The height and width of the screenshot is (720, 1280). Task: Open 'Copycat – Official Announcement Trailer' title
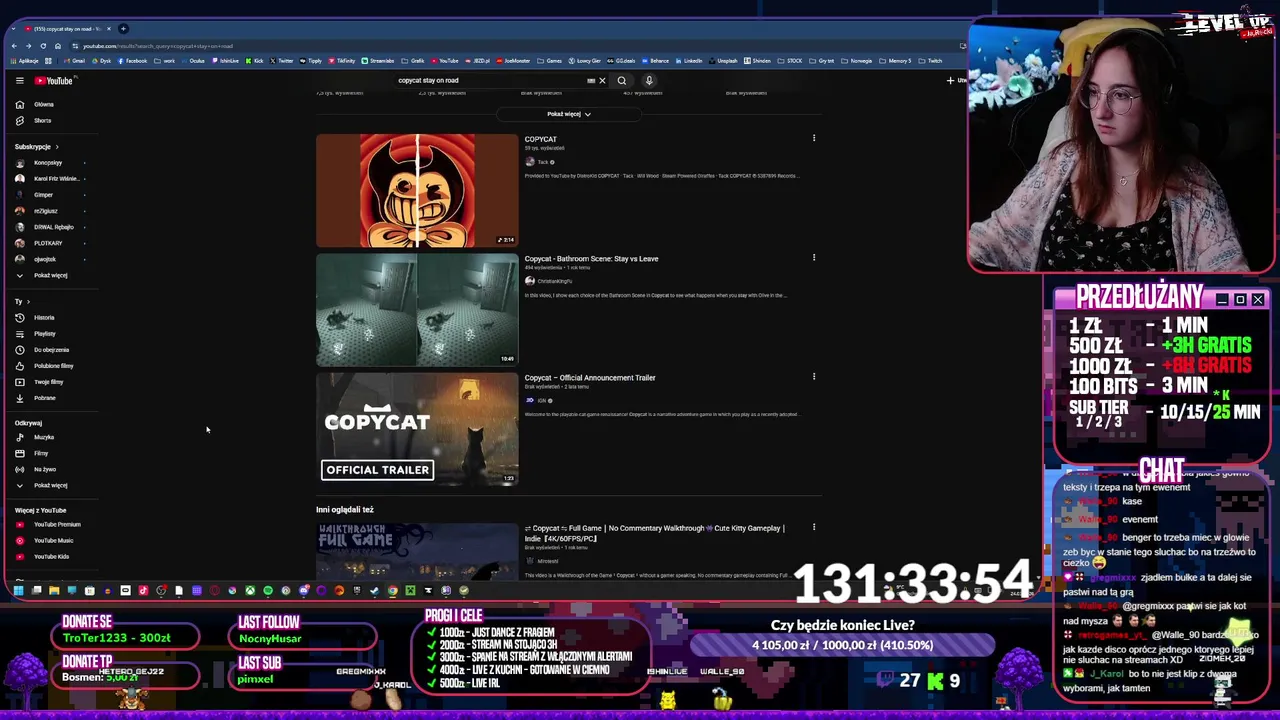tap(590, 378)
